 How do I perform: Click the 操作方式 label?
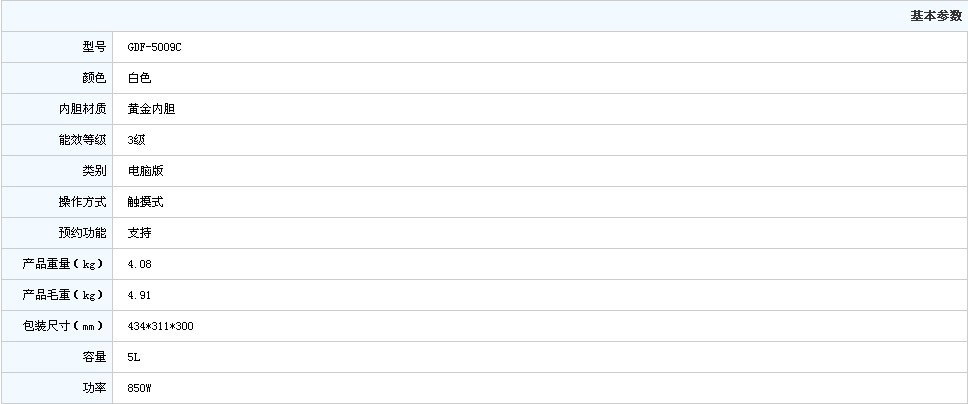pos(82,202)
